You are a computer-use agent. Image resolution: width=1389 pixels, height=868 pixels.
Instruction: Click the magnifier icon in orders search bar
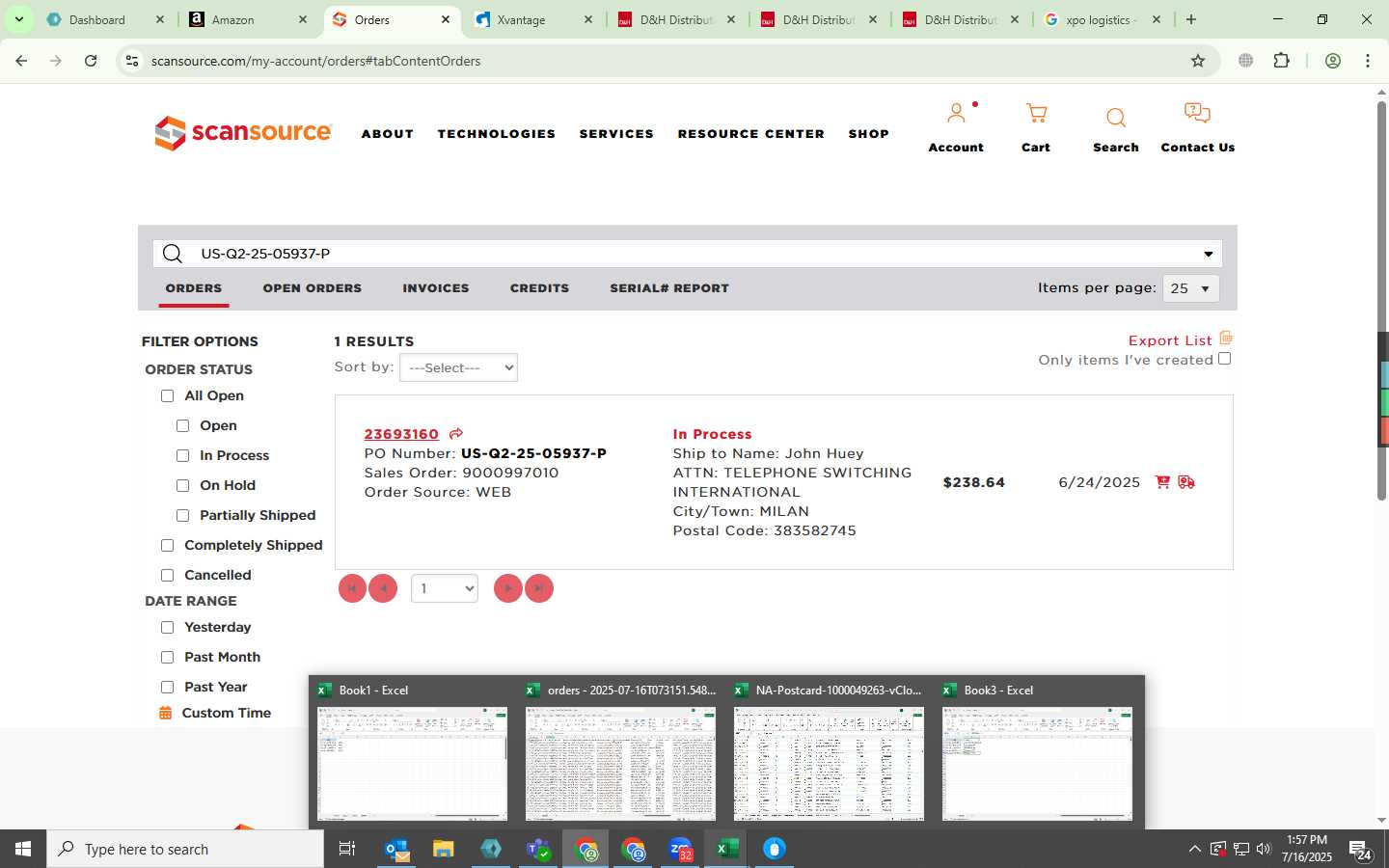tap(173, 254)
